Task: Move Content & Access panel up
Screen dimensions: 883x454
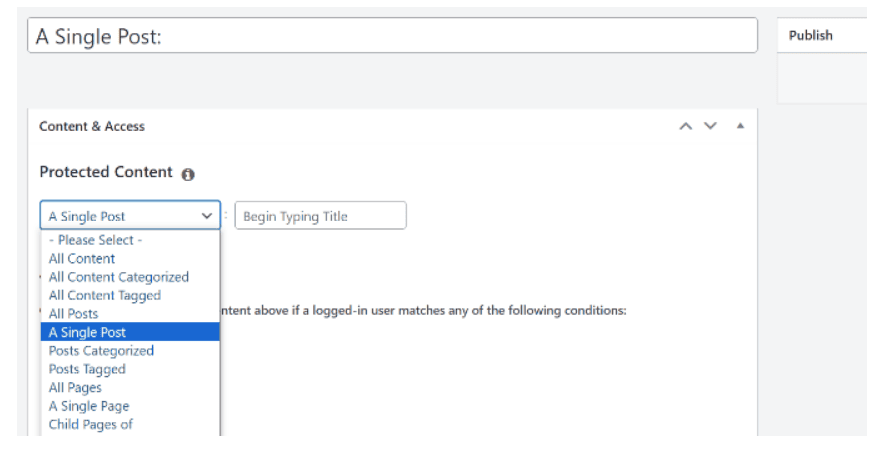Action: pos(685,126)
